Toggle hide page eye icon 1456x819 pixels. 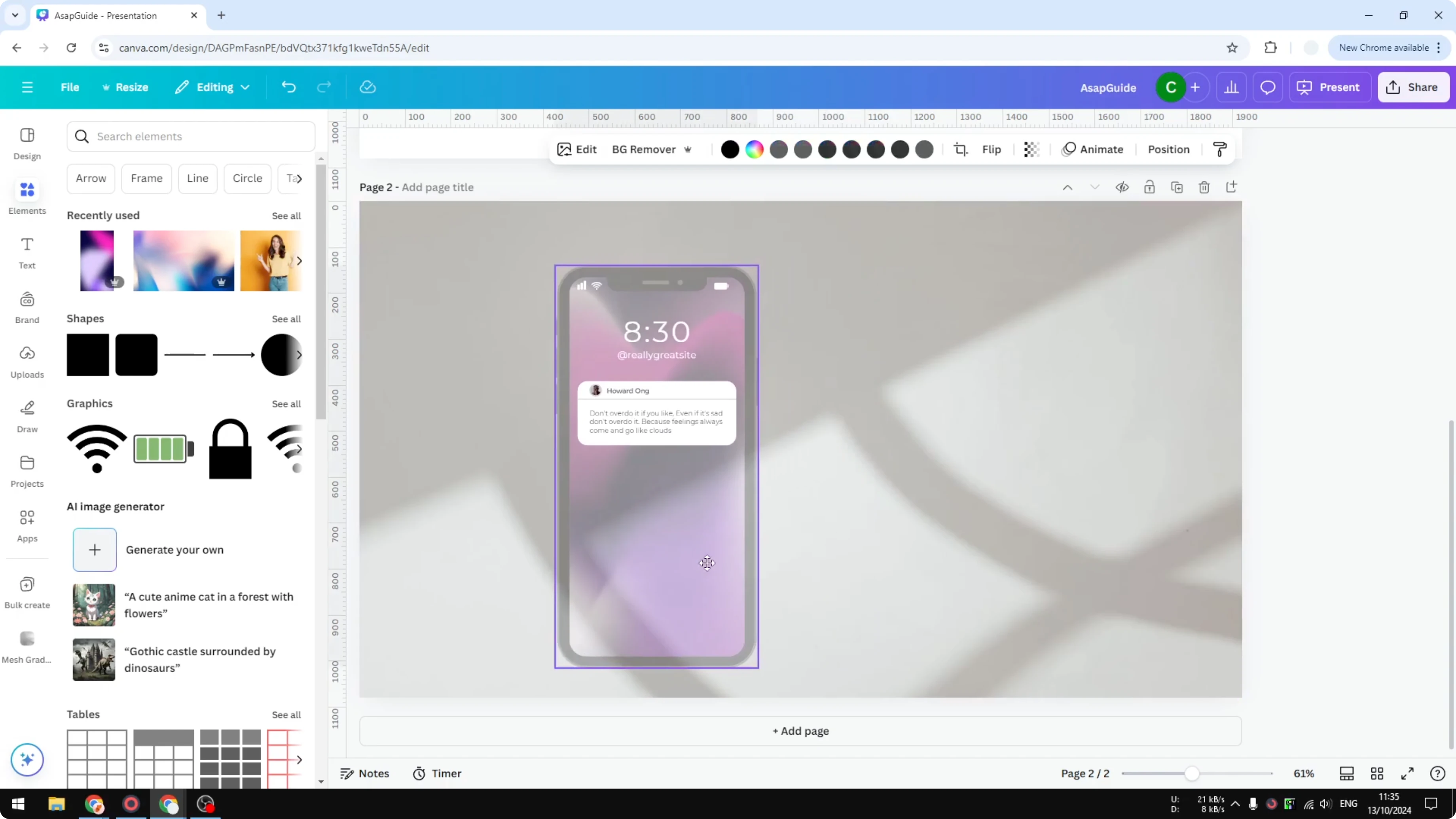[x=1122, y=188]
